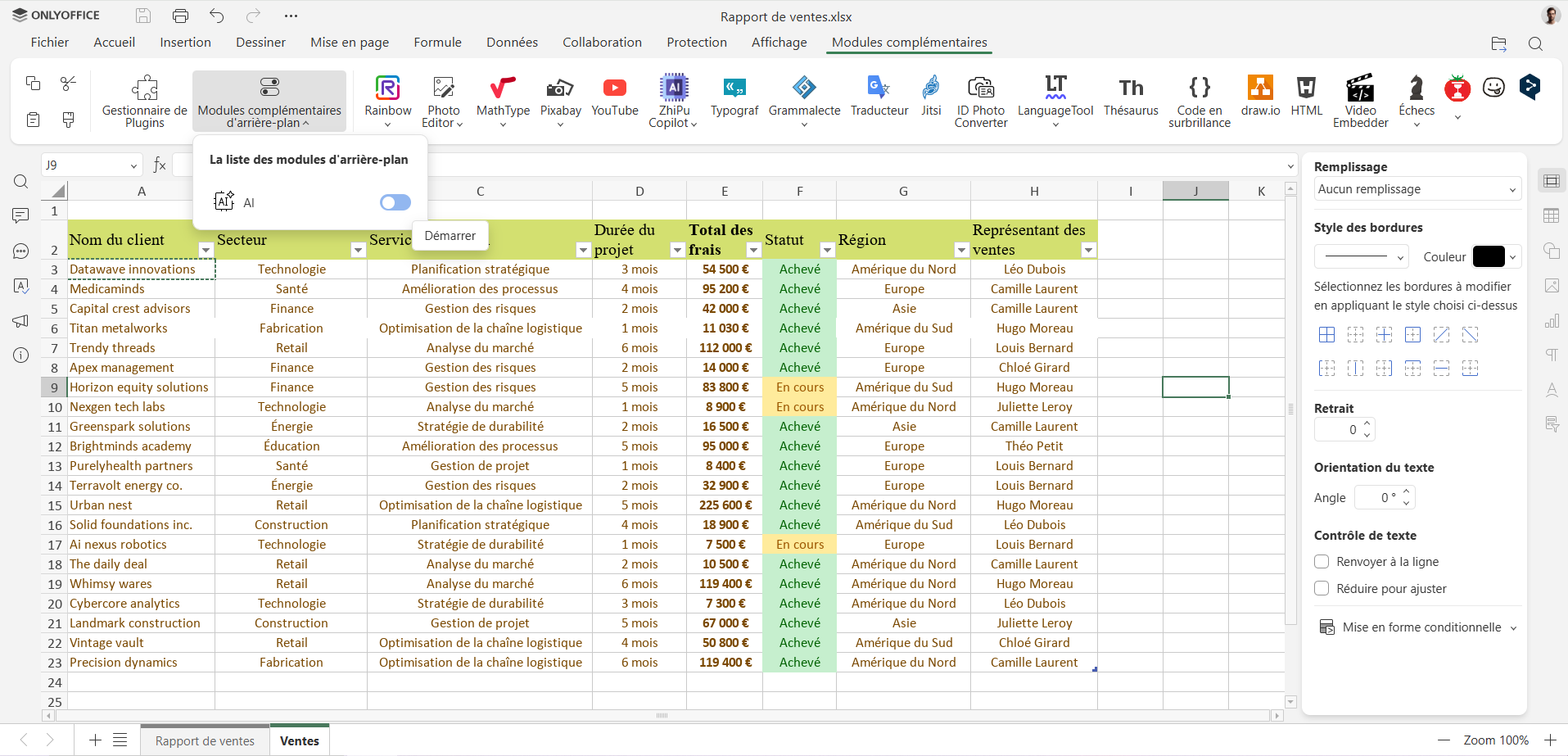Enable the AI background plugin toggle
1568x756 pixels.
[x=395, y=202]
